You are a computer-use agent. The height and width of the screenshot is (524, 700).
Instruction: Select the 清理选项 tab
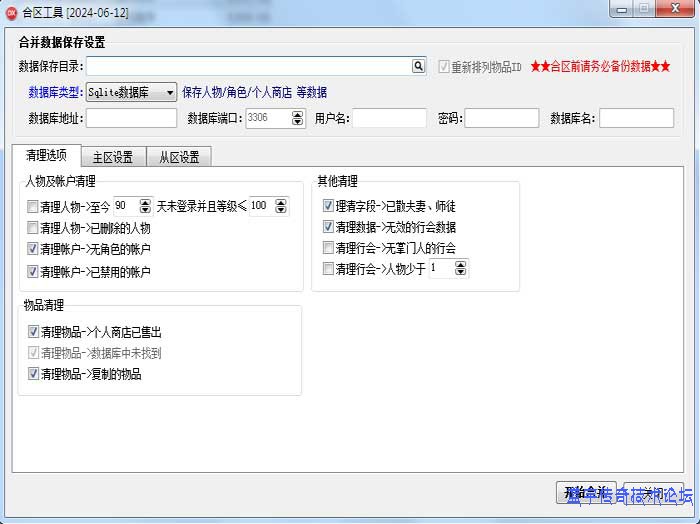coord(47,156)
